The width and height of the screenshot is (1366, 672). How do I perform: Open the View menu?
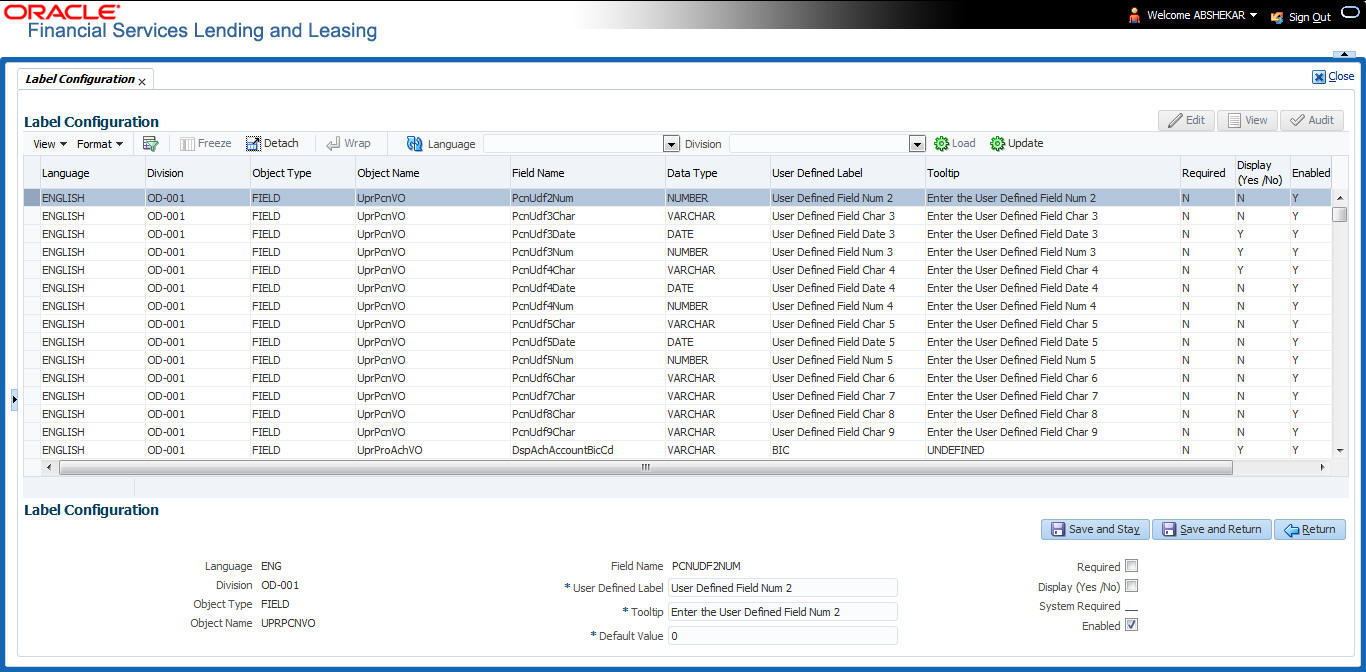click(50, 144)
